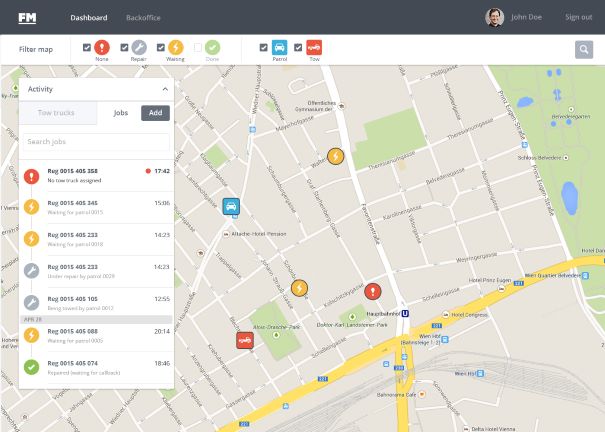Toggle the None filter checkbox
The height and width of the screenshot is (432, 605).
click(87, 47)
